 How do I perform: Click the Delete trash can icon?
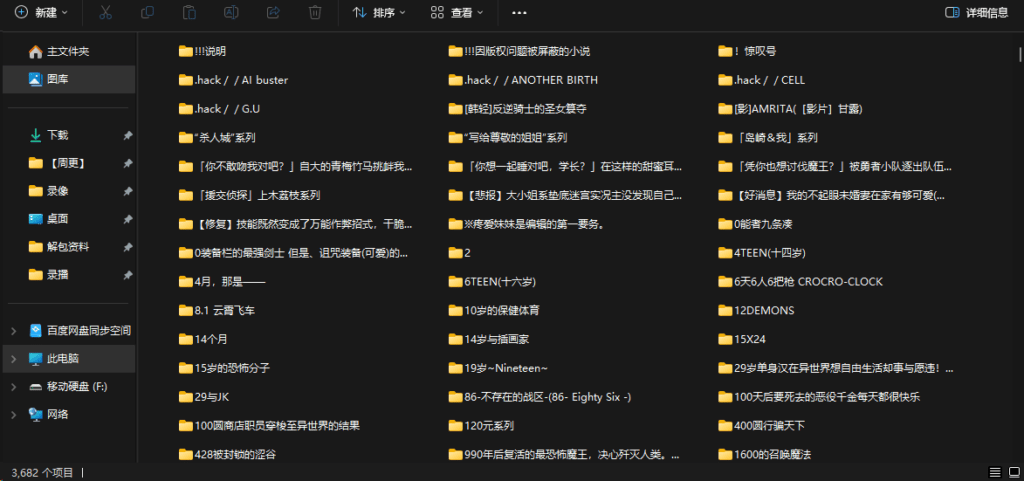point(315,13)
